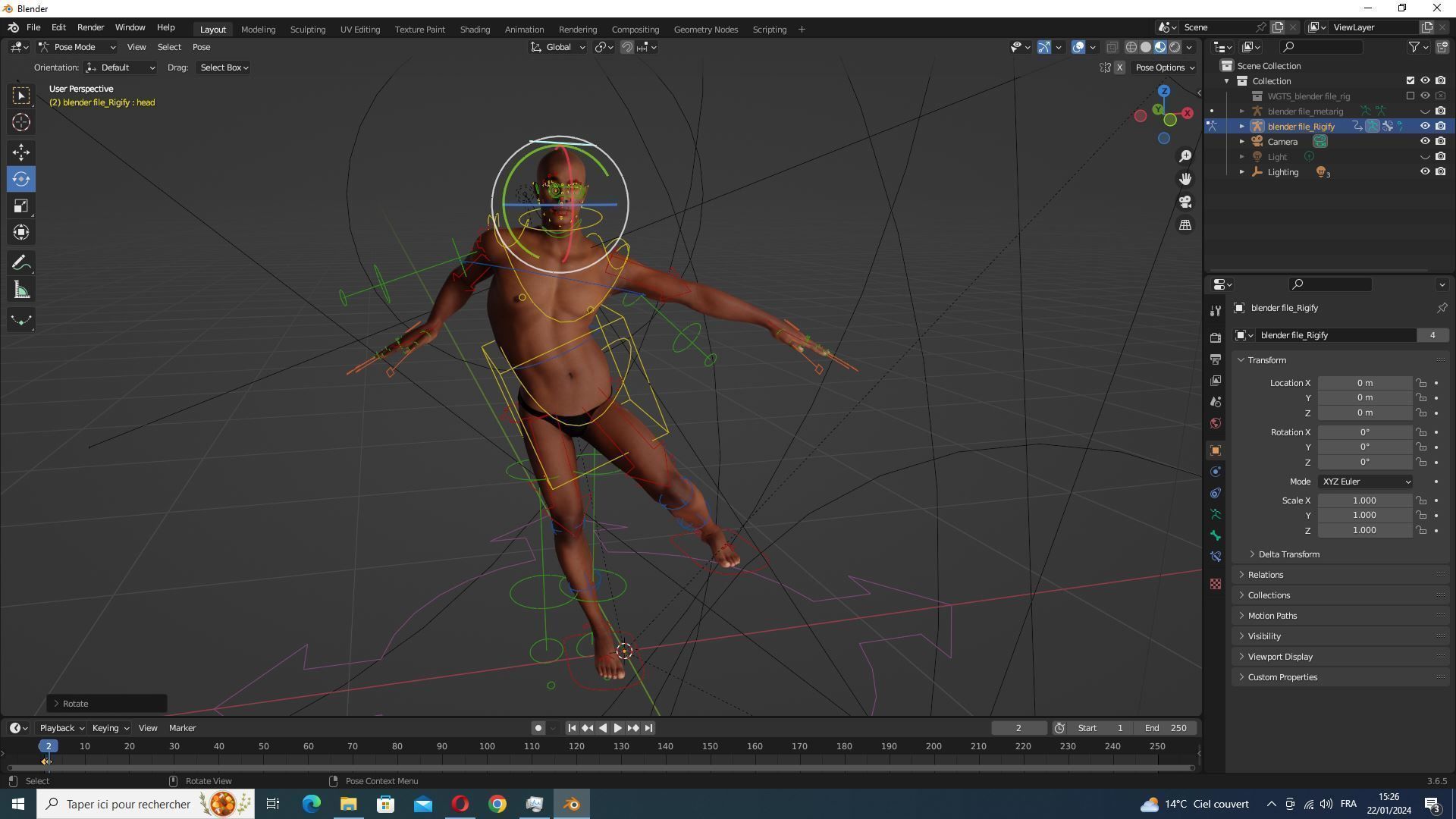The image size is (1456, 819).
Task: Open the Pose Options popover
Action: click(x=1164, y=67)
